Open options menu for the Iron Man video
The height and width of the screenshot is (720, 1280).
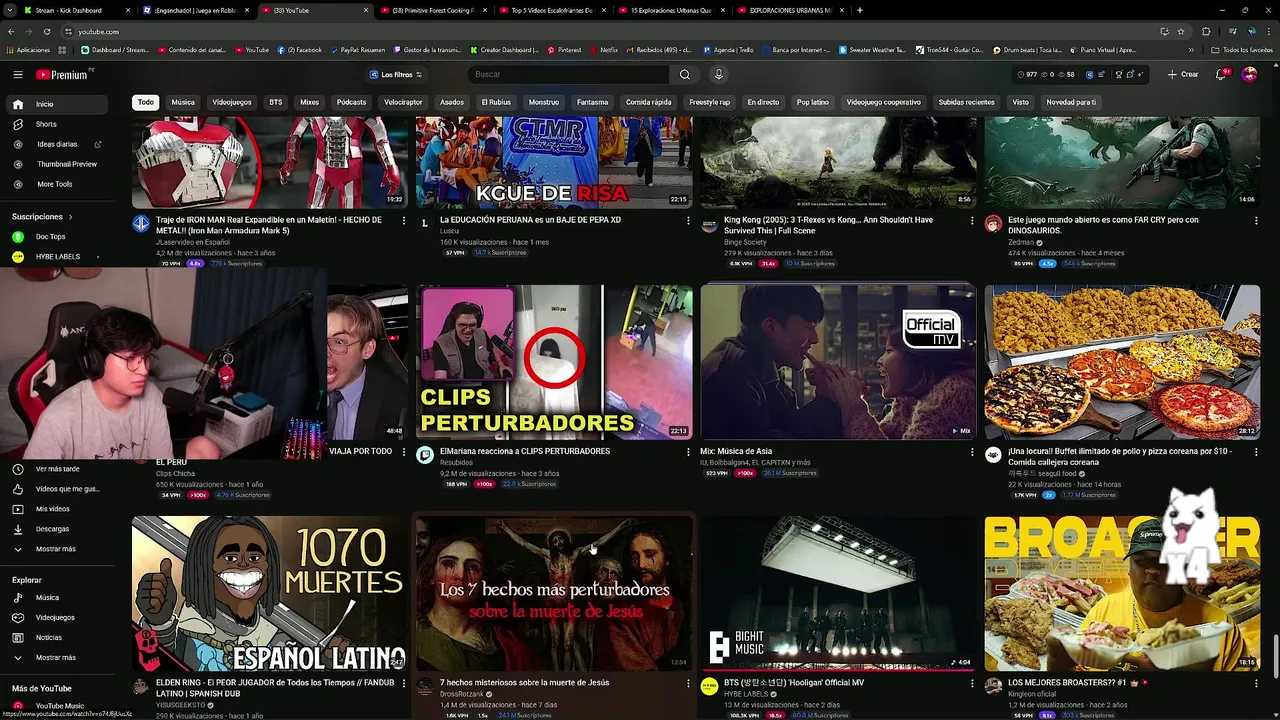point(404,220)
